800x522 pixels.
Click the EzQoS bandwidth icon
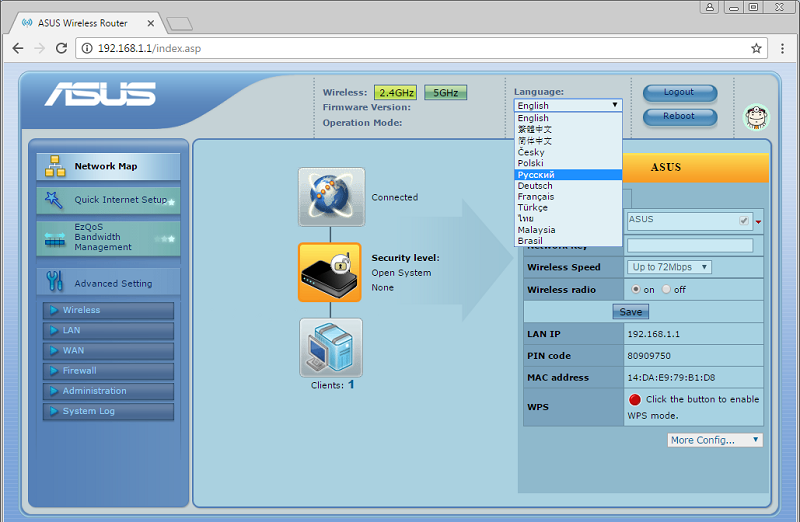55,239
